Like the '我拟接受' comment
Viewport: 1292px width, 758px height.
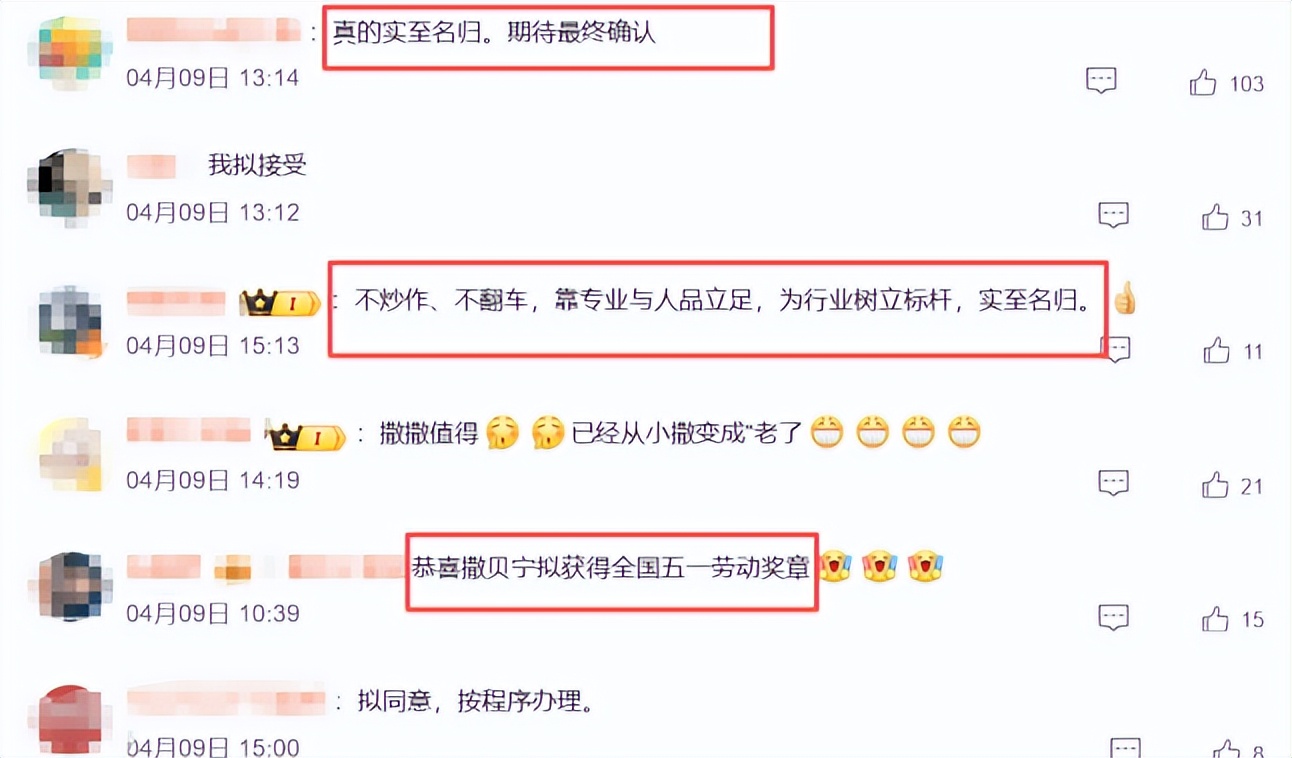1215,216
